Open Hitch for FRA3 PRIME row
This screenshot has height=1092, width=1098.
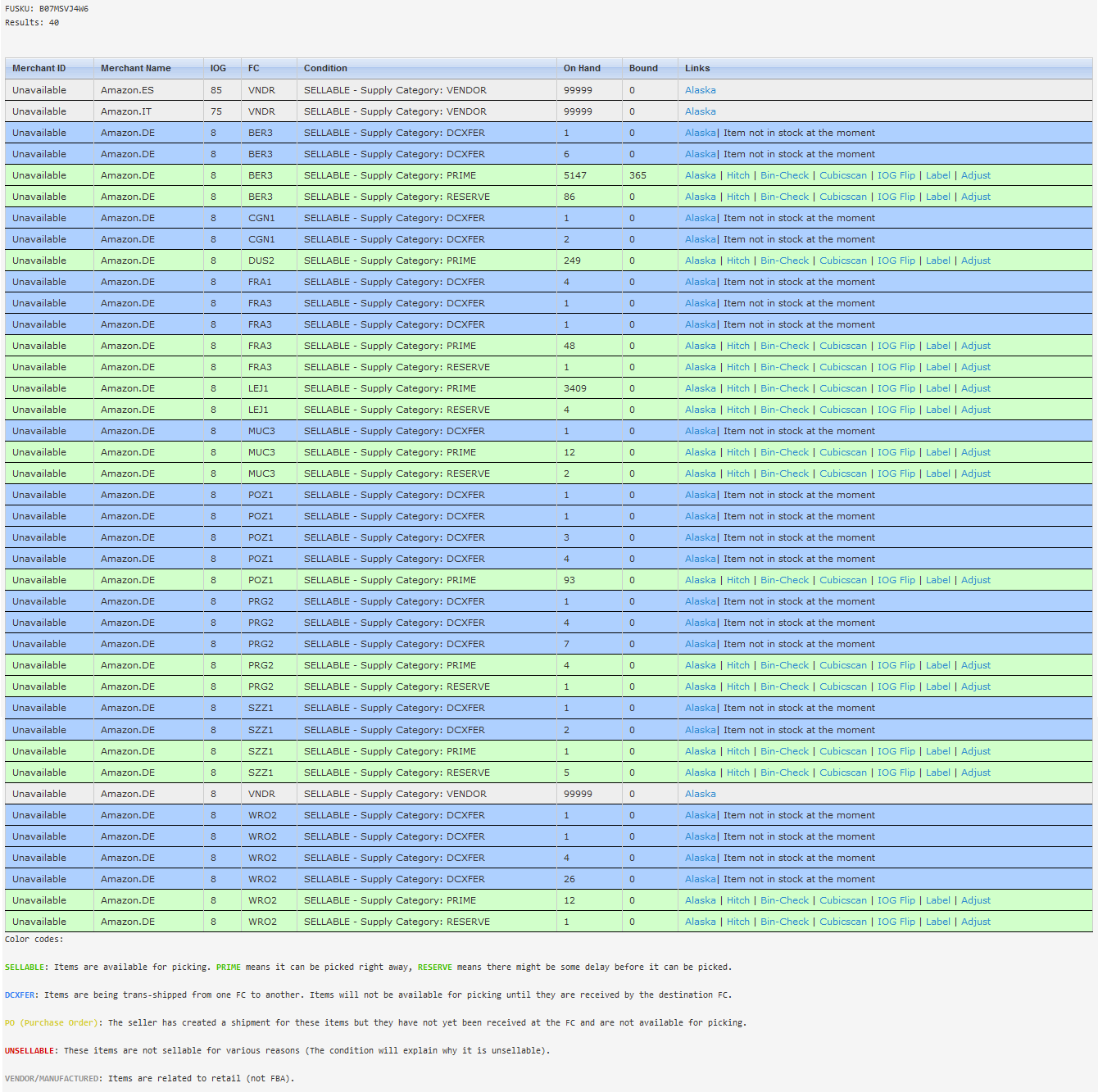tap(737, 346)
